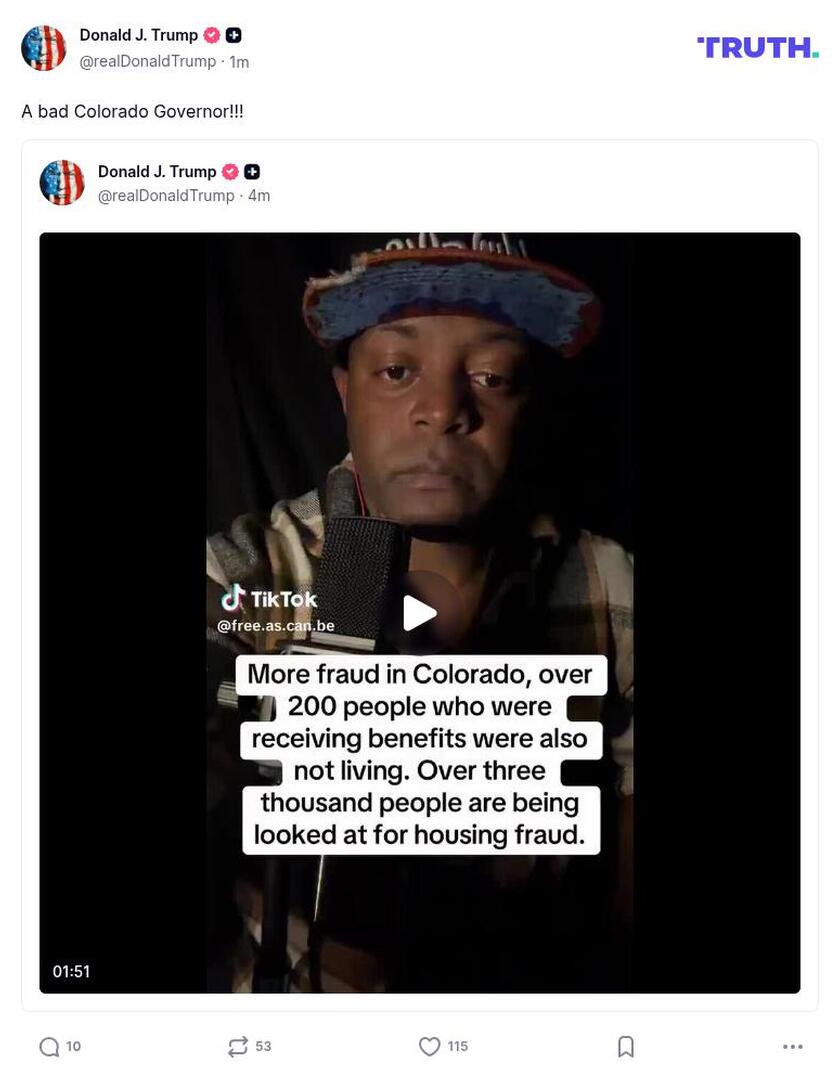Click the quoted post verified badge
This screenshot has height=1083, width=840.
pos(230,171)
